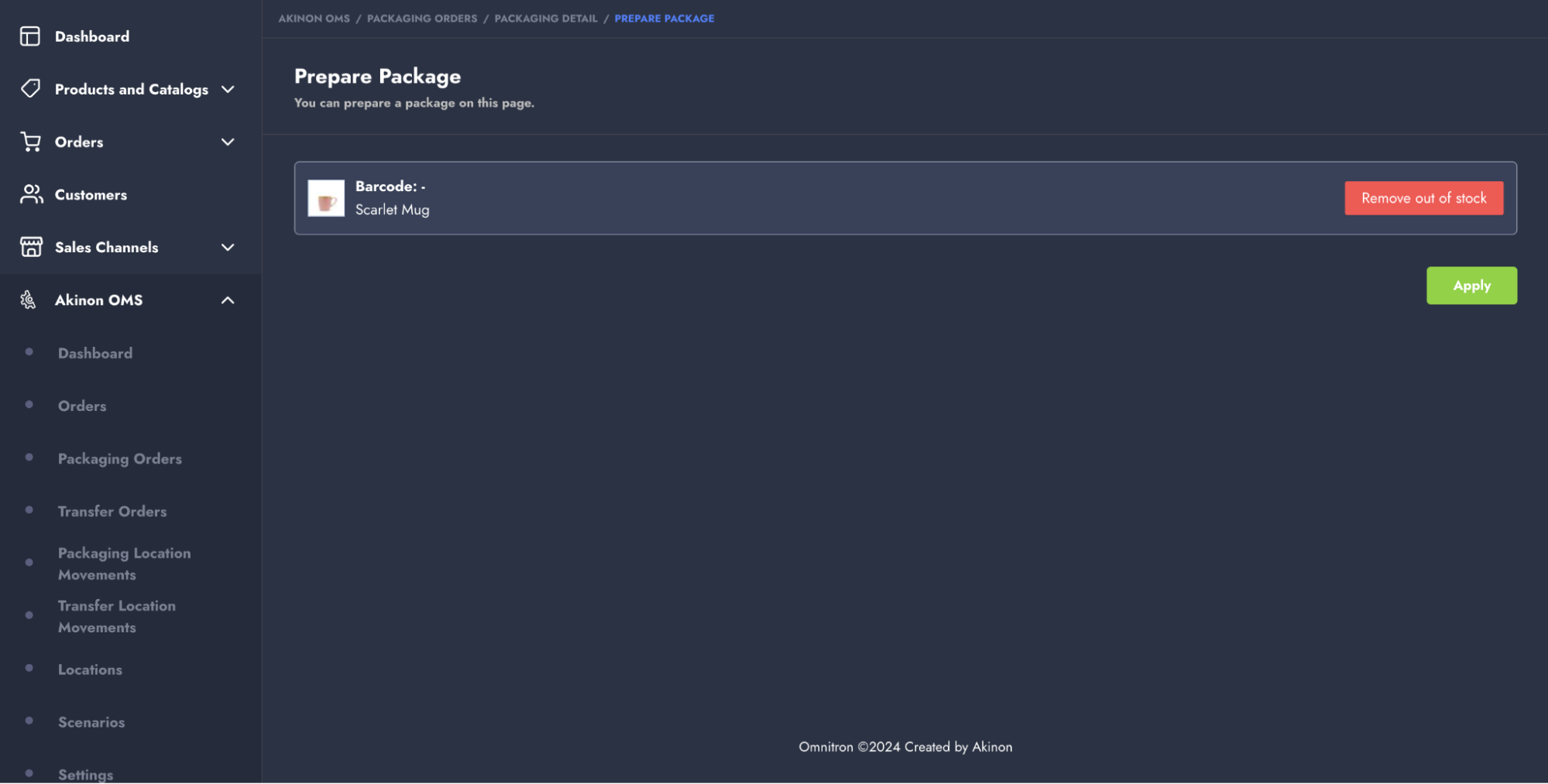Select Locations from the OMS submenu
This screenshot has height=784, width=1548.
[90, 669]
